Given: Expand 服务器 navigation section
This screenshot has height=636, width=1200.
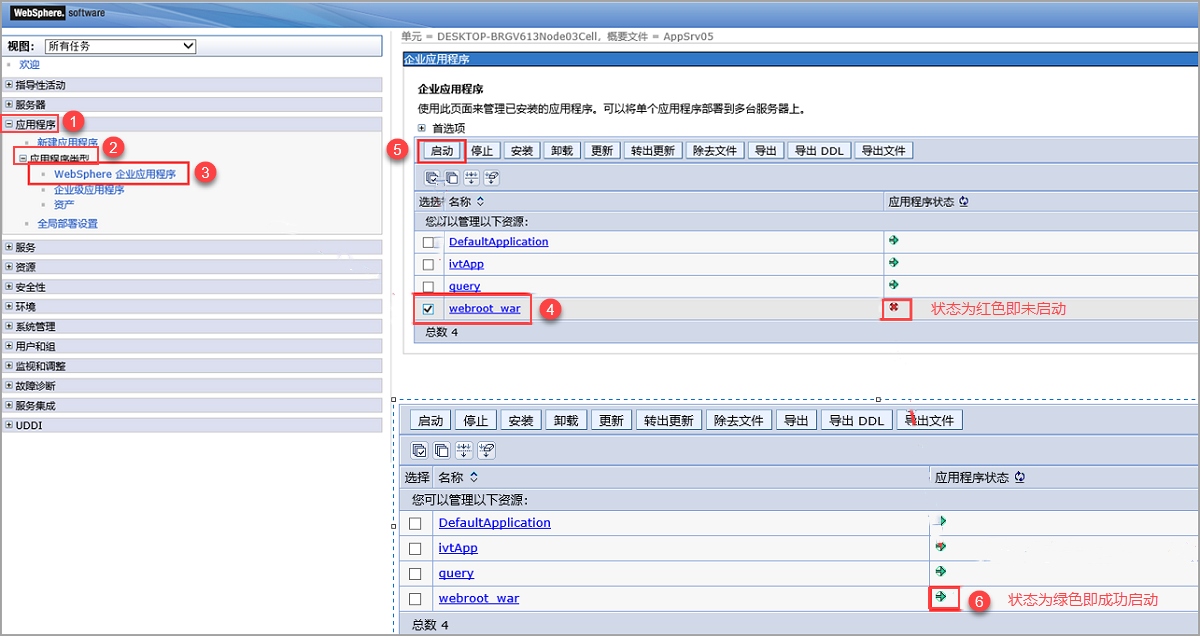Looking at the screenshot, I should coord(9,104).
